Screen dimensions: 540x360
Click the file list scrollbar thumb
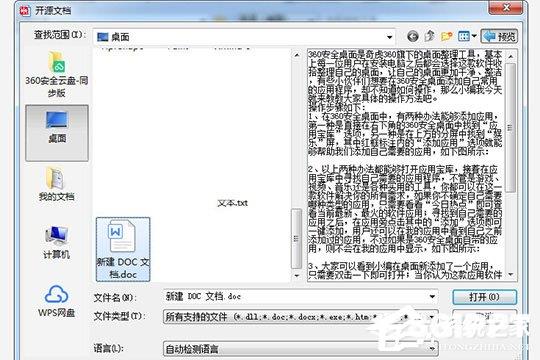(296, 238)
